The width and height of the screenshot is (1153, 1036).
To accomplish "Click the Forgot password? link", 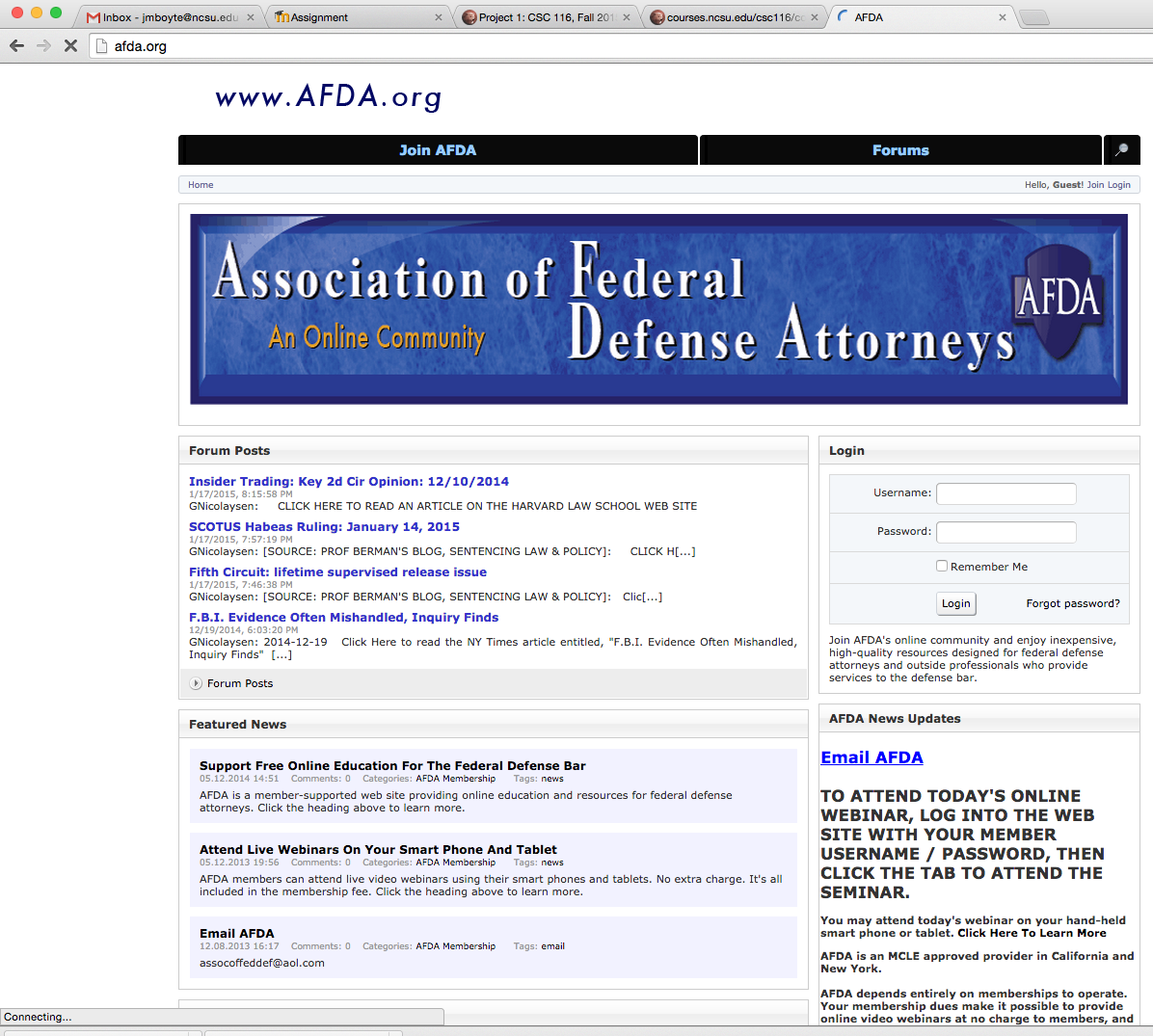I will pyautogui.click(x=1072, y=603).
